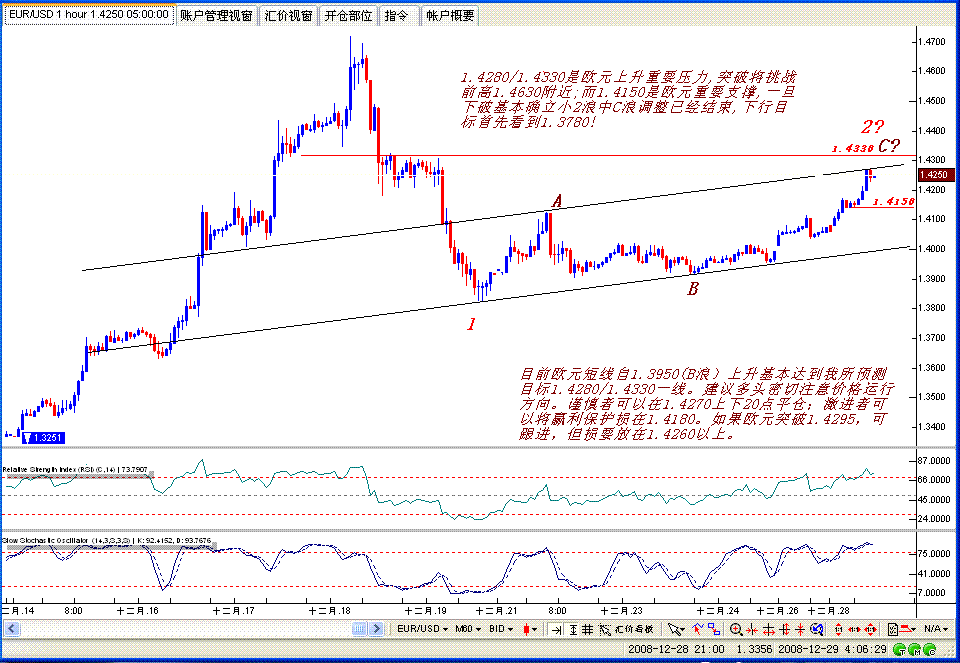This screenshot has width=960, height=663.
Task: Click the green M status indicator
Action: coord(915,649)
